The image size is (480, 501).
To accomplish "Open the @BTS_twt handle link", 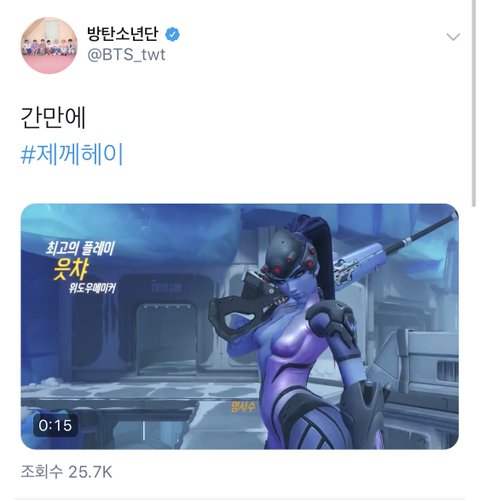I will click(126, 54).
